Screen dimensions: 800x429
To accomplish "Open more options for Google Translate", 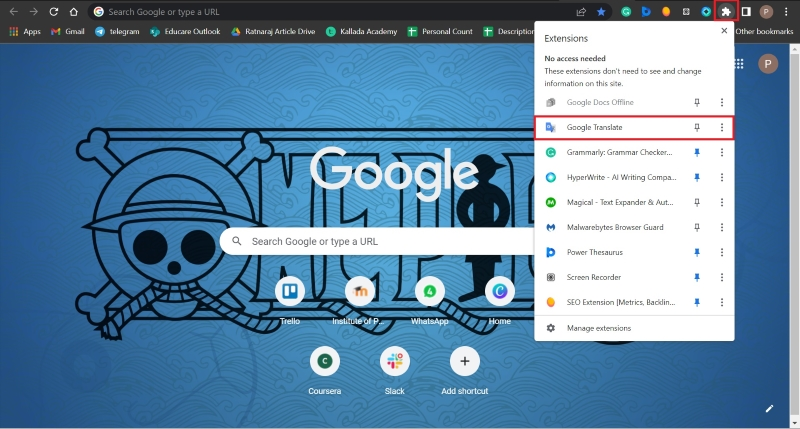I will point(721,128).
